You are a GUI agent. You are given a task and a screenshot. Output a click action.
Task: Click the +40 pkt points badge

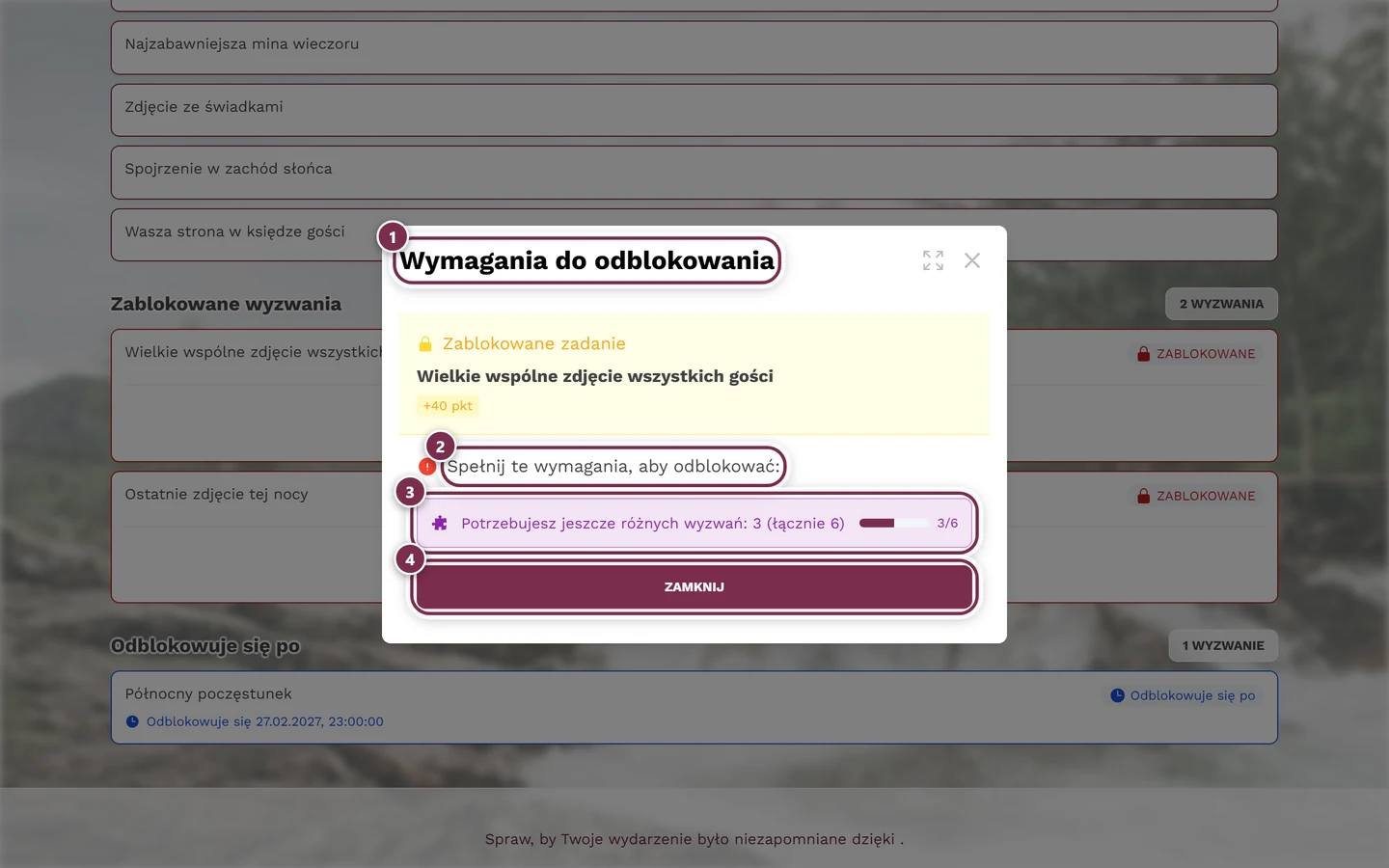pyautogui.click(x=448, y=406)
